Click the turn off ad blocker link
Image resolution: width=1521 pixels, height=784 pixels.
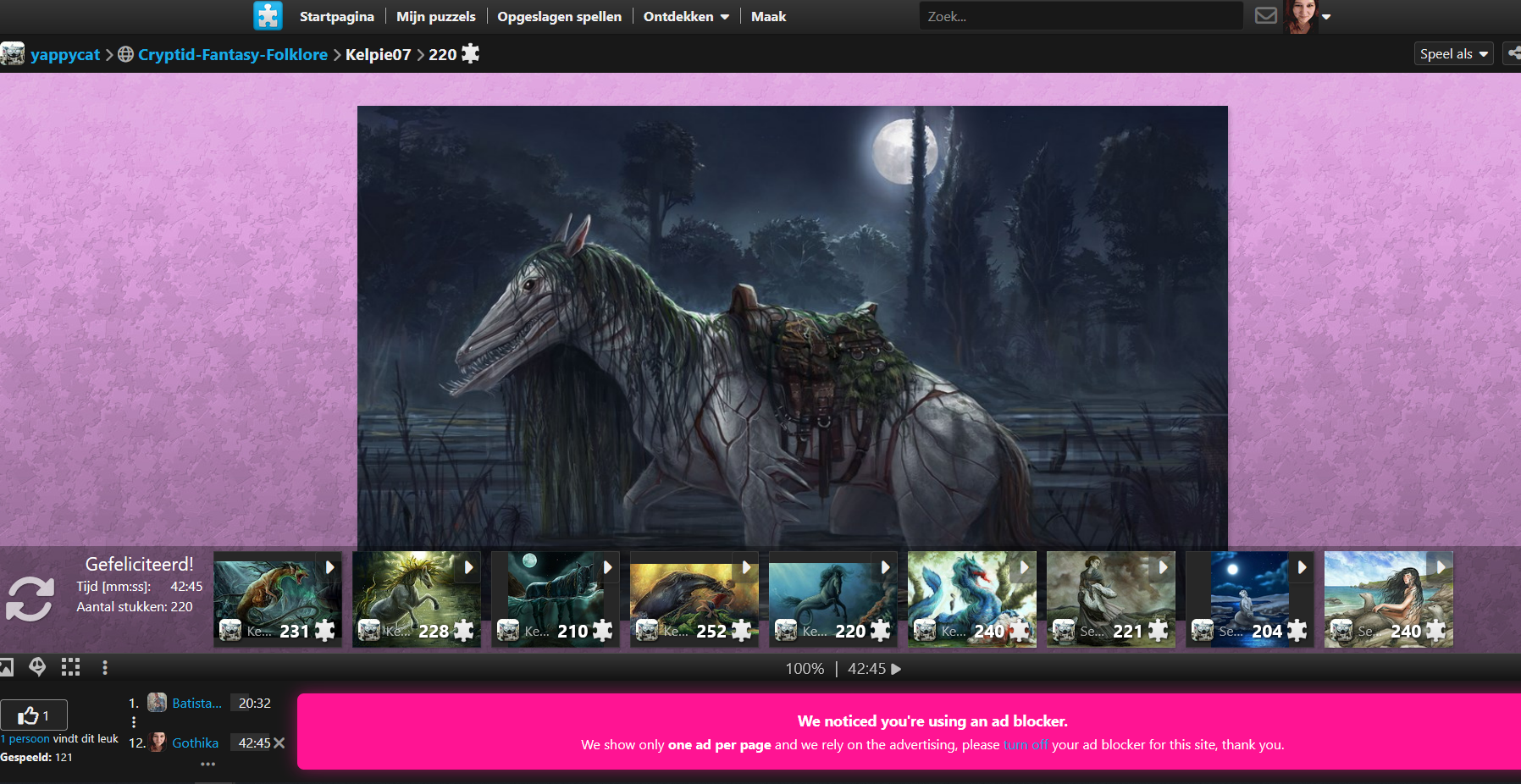point(1026,745)
